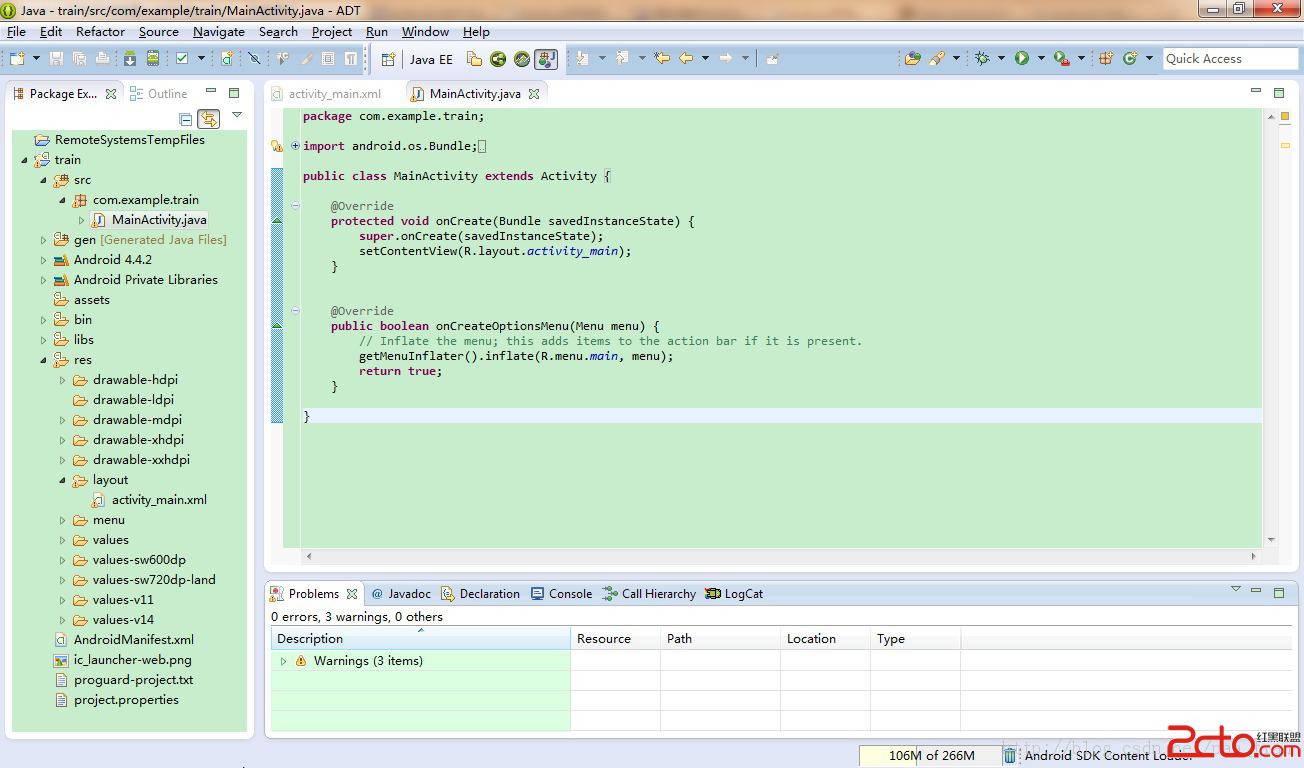Collapse the onCreate method fold marker
Image resolution: width=1304 pixels, height=768 pixels.
[295, 206]
